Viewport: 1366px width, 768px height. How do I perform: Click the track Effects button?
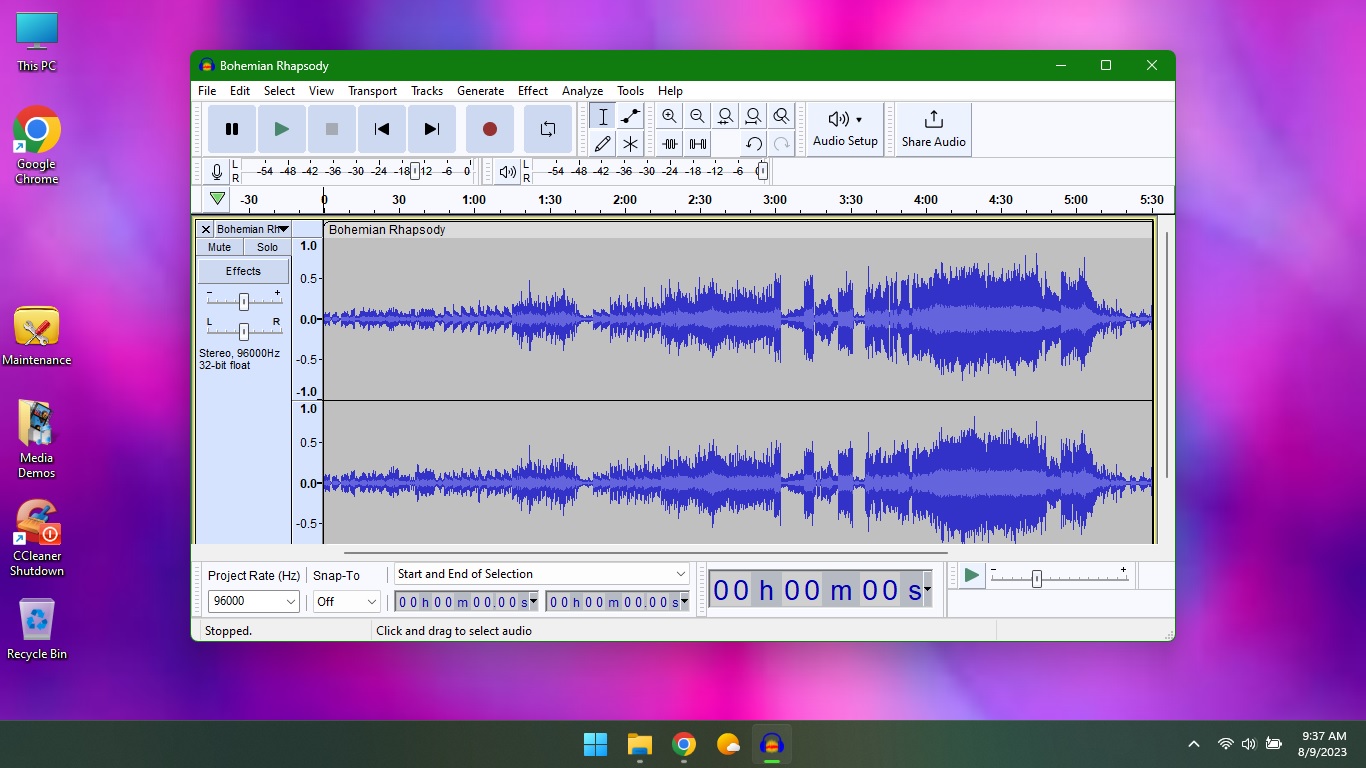(243, 271)
